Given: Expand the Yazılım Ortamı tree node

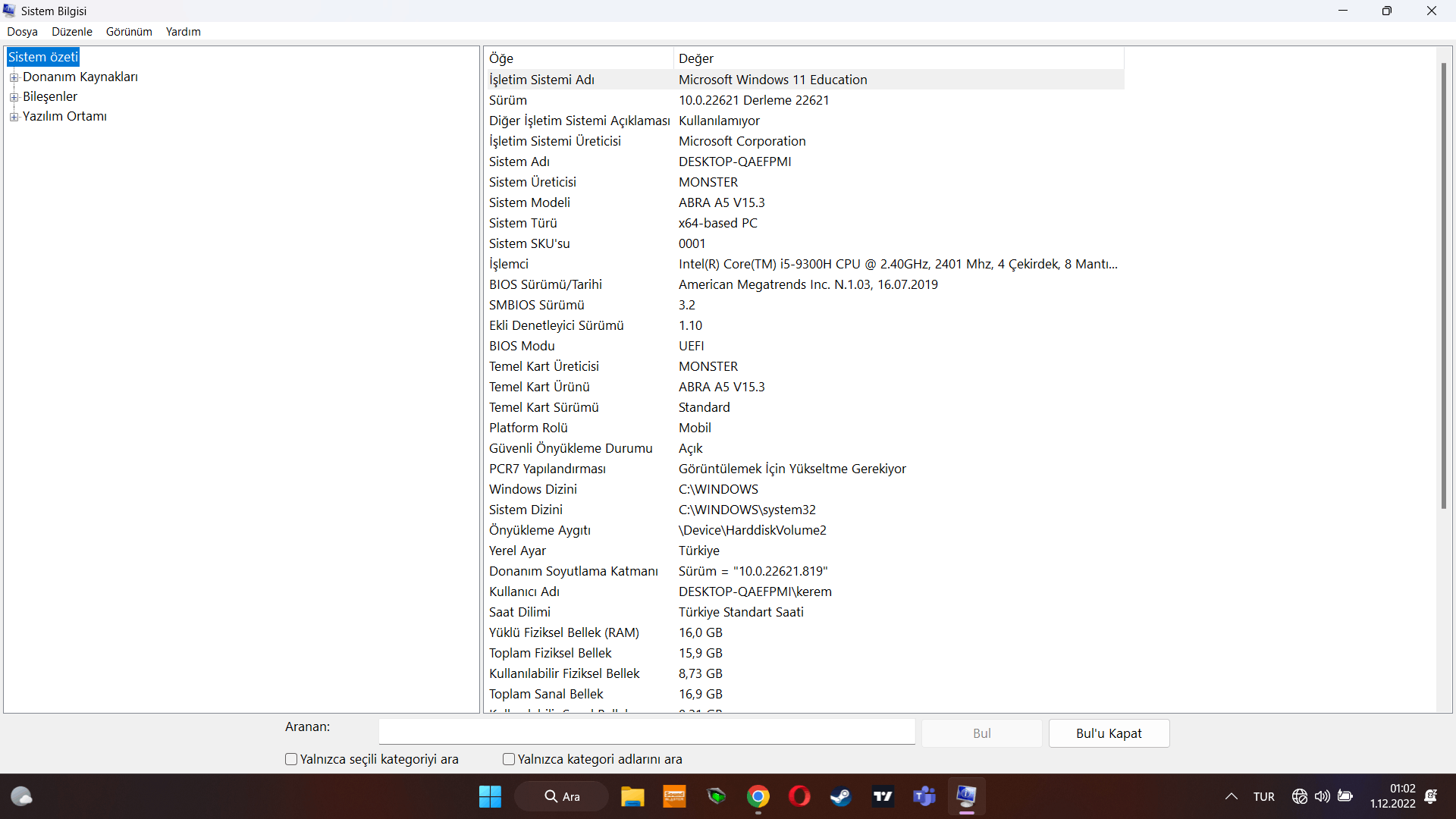Looking at the screenshot, I should pyautogui.click(x=14, y=117).
